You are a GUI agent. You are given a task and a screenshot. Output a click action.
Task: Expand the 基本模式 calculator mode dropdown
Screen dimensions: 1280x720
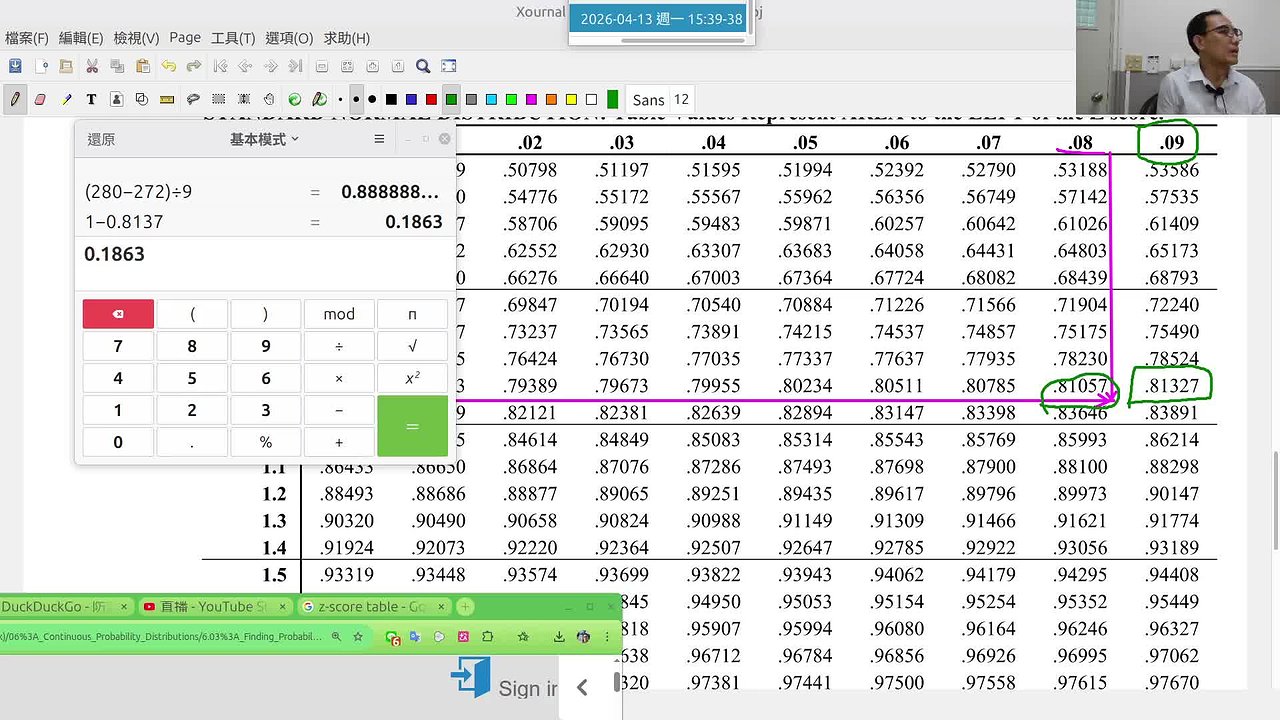pos(264,139)
